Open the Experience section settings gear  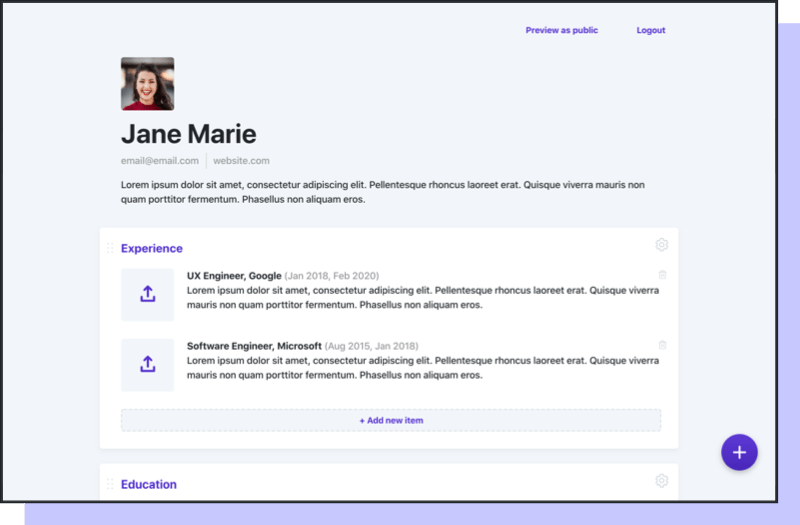click(x=661, y=245)
